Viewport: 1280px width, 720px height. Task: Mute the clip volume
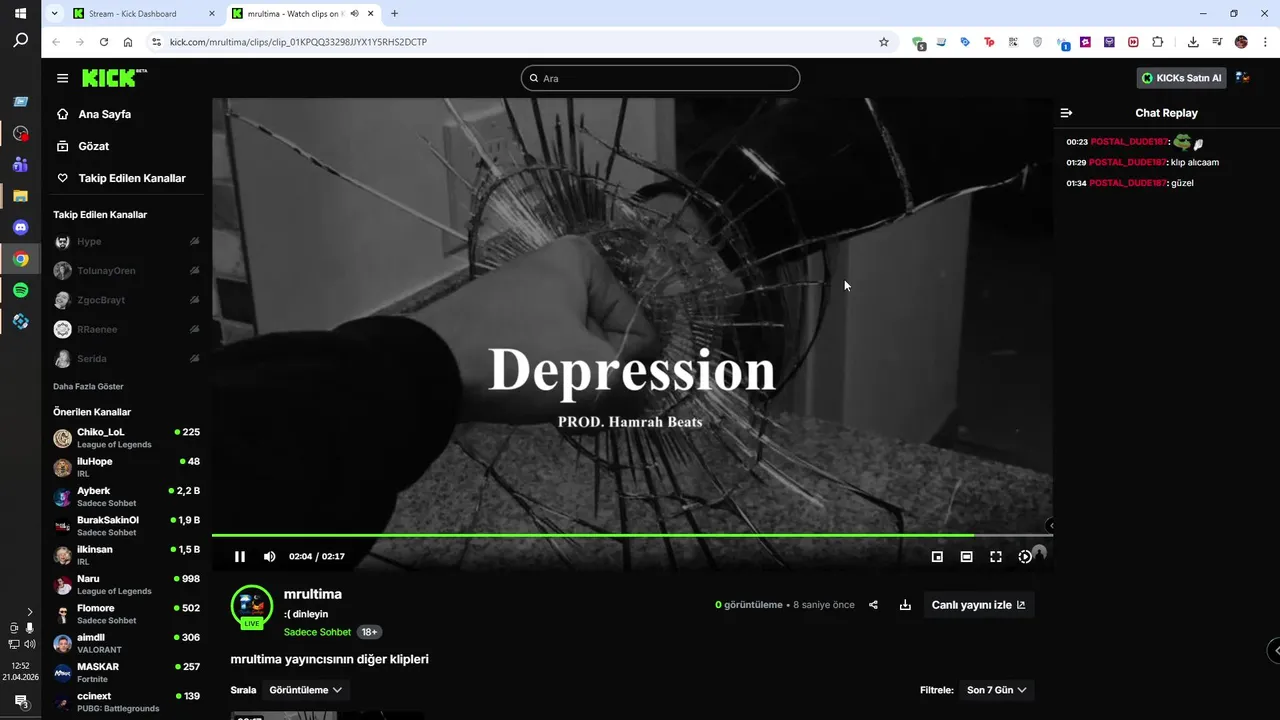pos(269,557)
